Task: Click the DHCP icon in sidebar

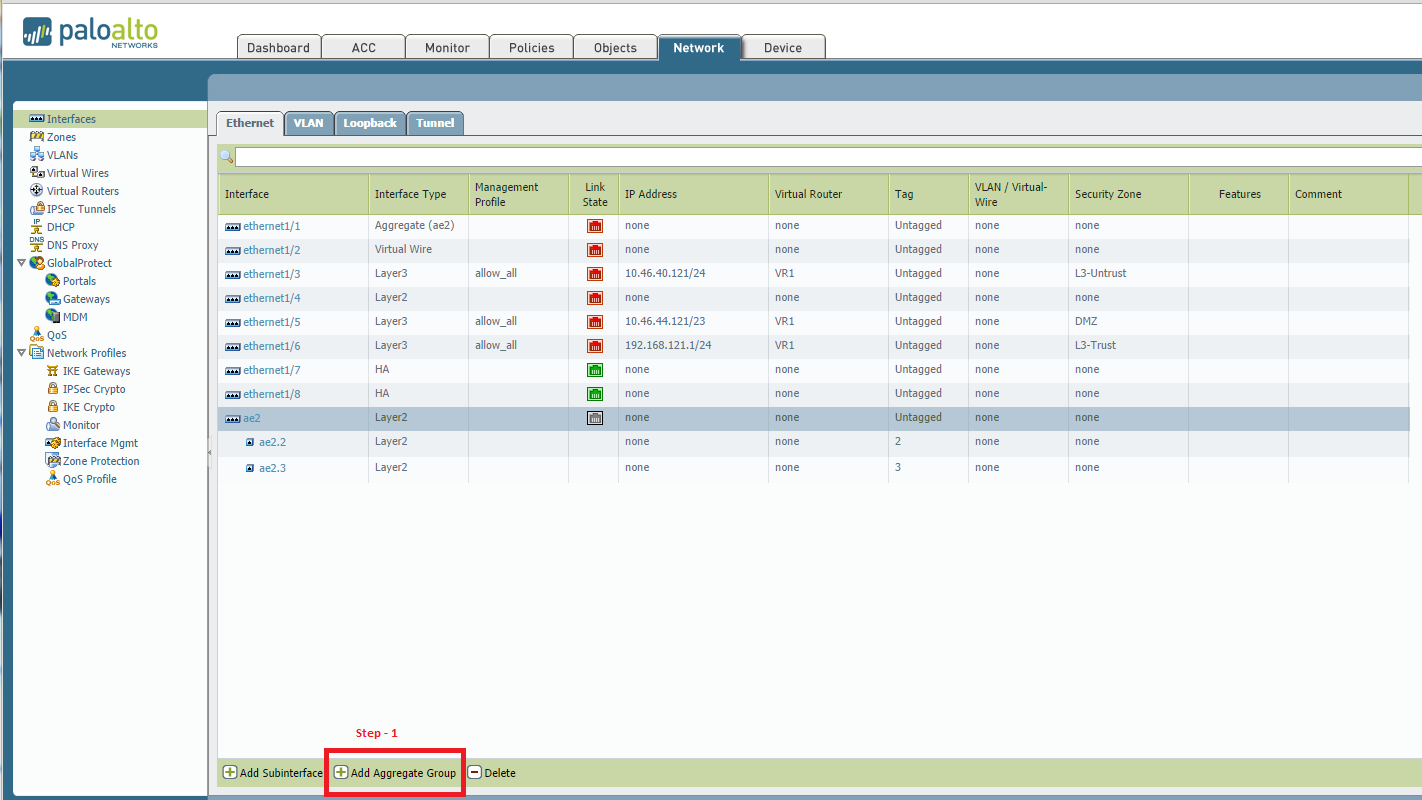Action: point(37,227)
